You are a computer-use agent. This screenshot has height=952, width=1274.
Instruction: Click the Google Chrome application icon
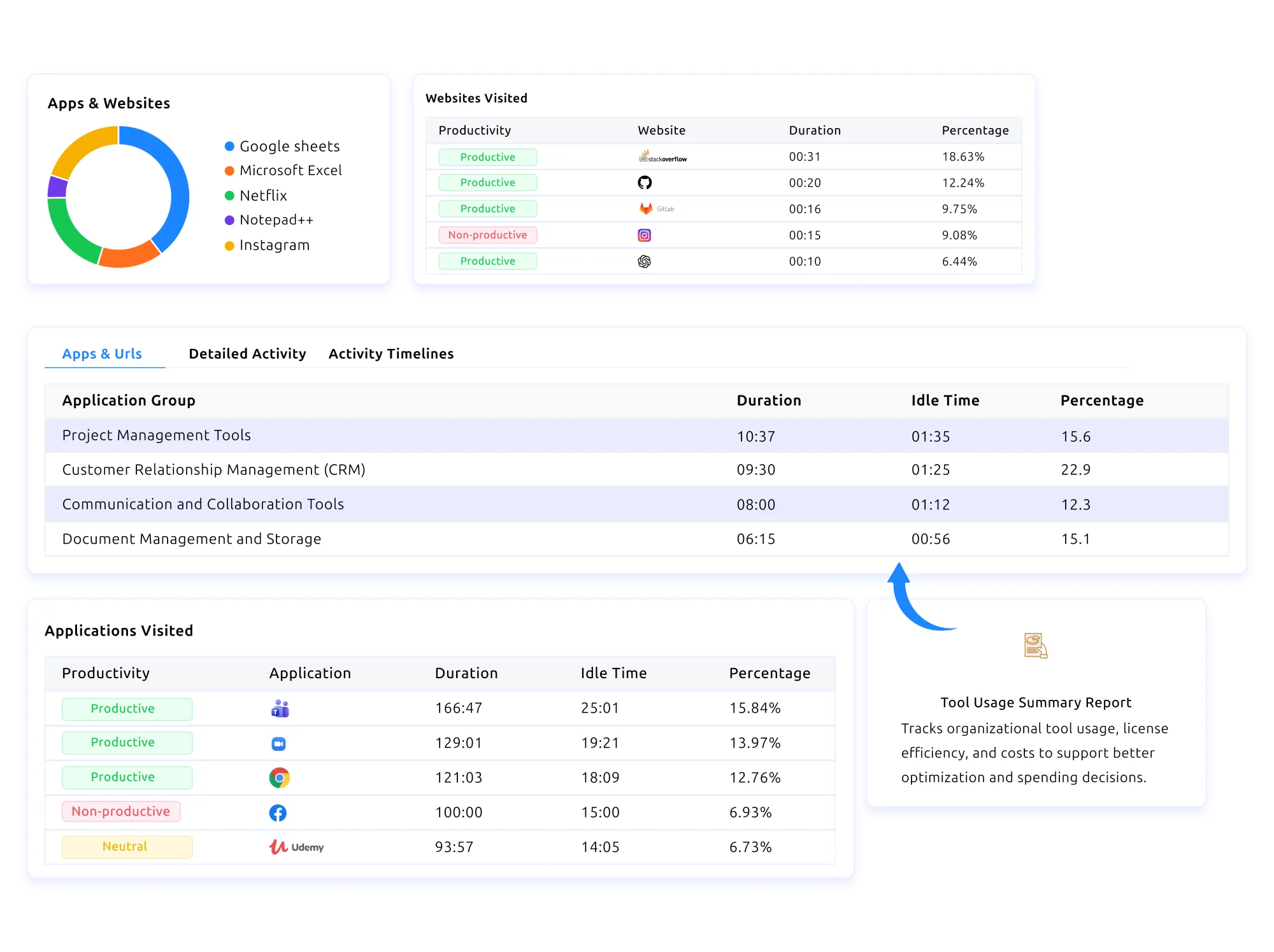(x=279, y=778)
